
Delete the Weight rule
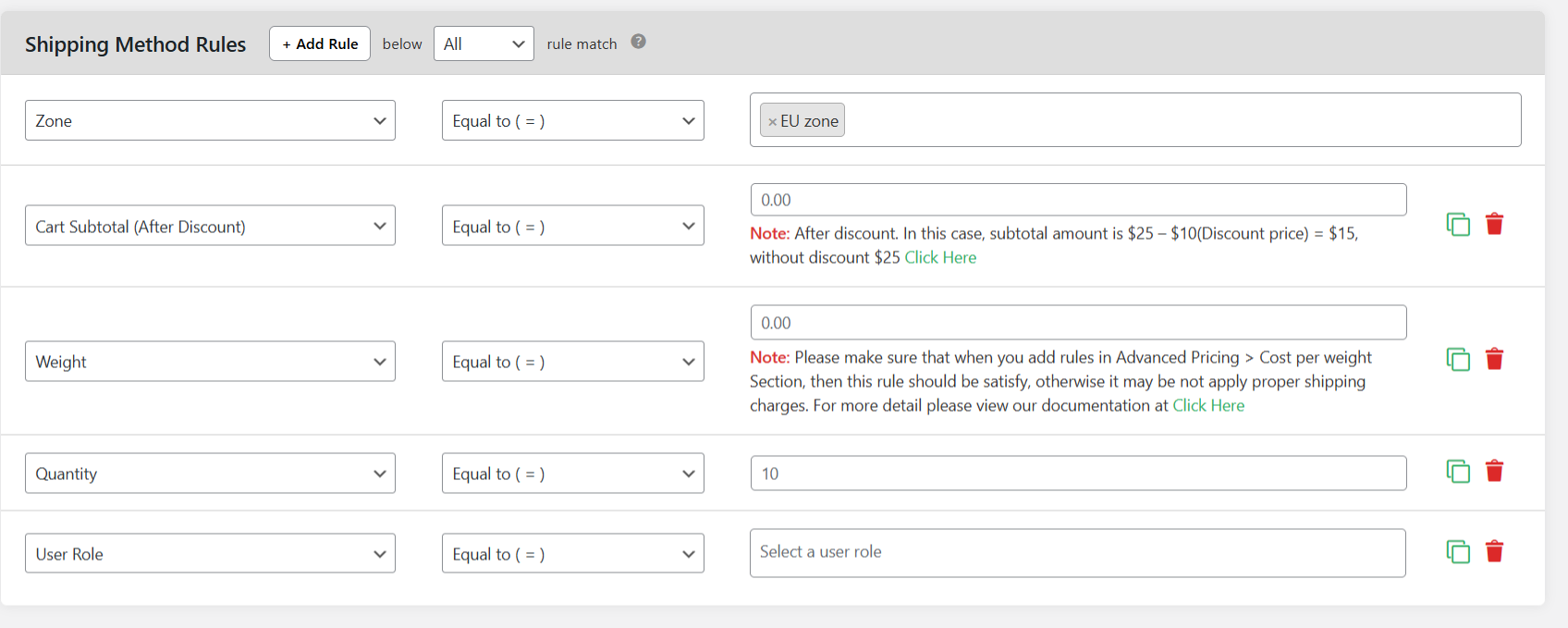coord(1494,359)
